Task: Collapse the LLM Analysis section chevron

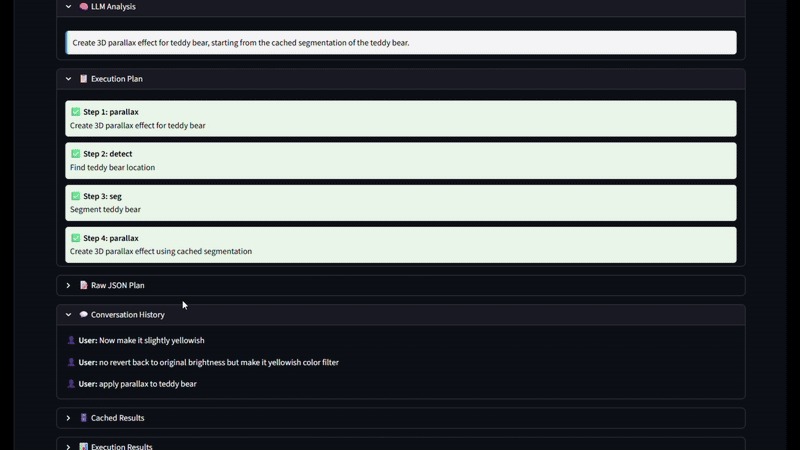Action: coord(68,7)
